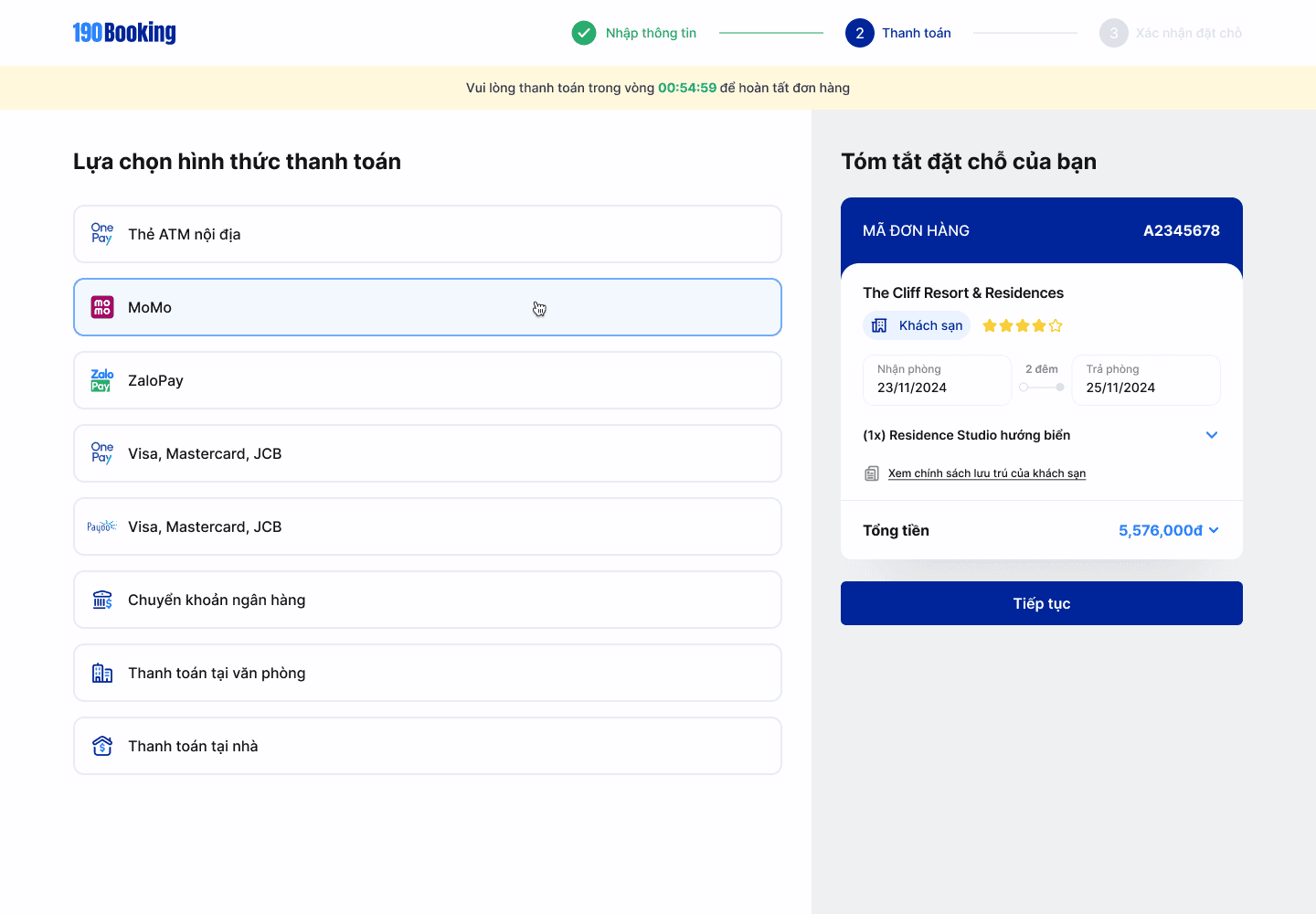This screenshot has height=914, width=1316.
Task: Expand the Tổng tiền price breakdown
Action: click(1214, 530)
